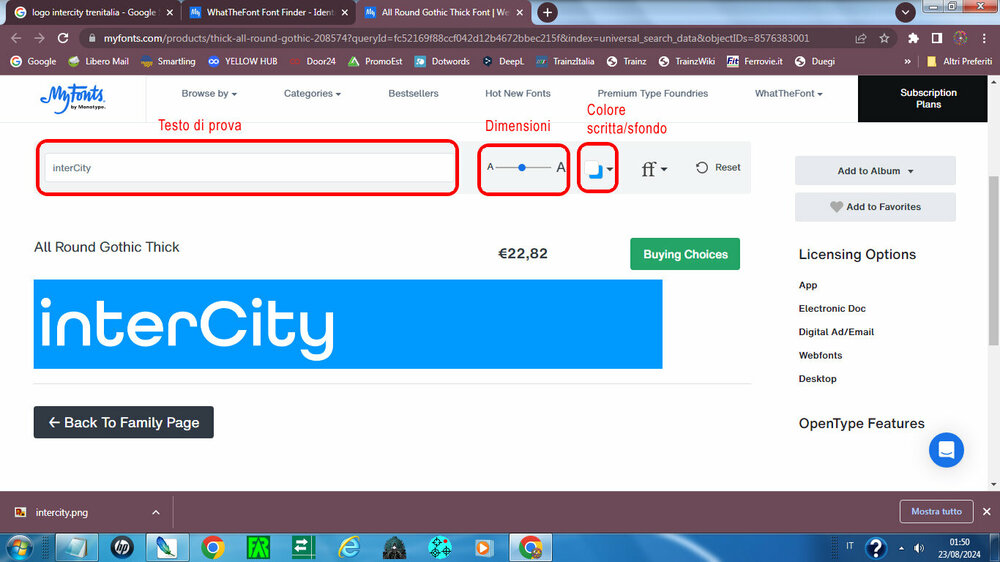Image resolution: width=1000 pixels, height=562 pixels.
Task: Open the Google bookmark
Action: point(33,61)
